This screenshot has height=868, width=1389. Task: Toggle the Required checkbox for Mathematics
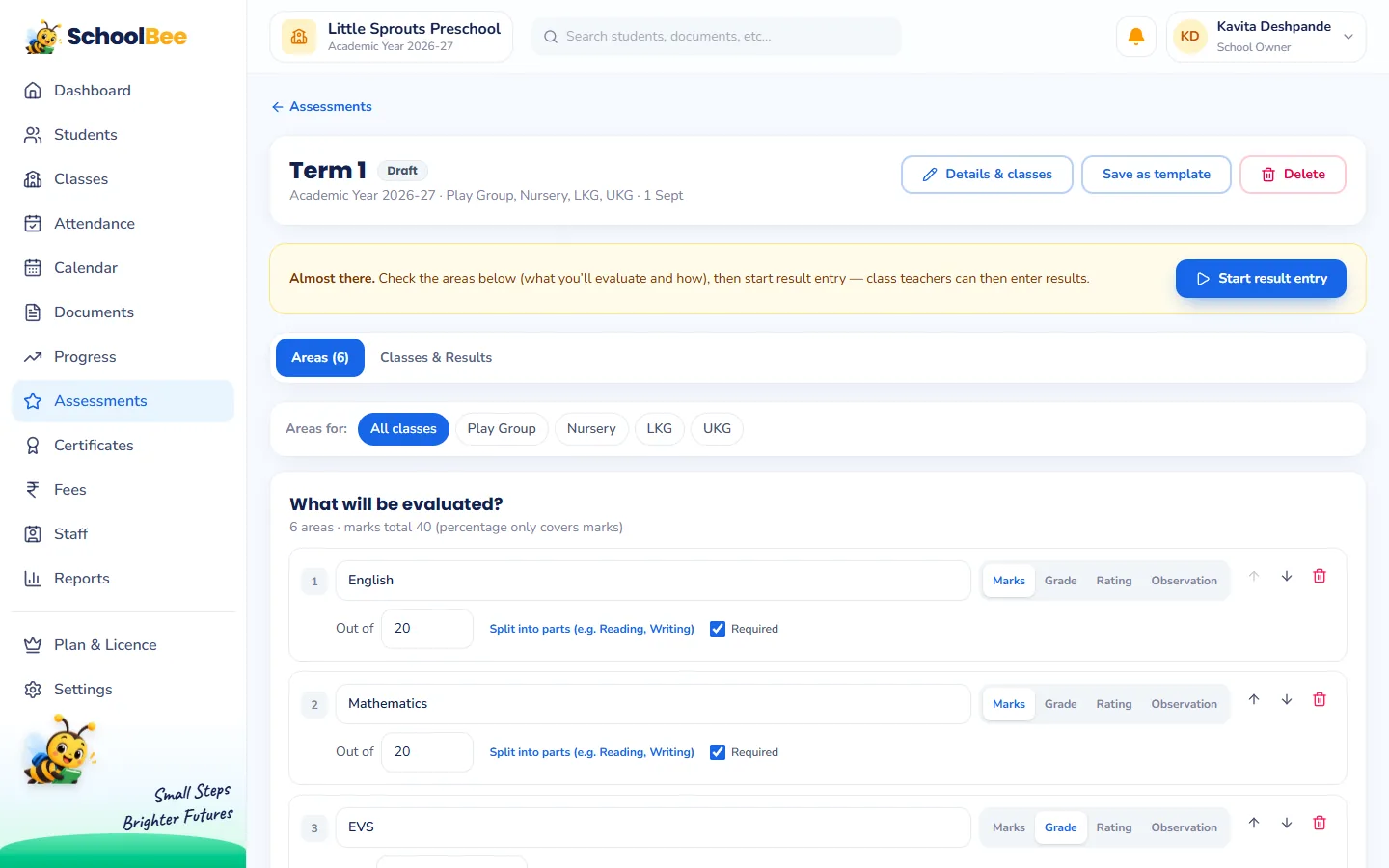tap(718, 752)
